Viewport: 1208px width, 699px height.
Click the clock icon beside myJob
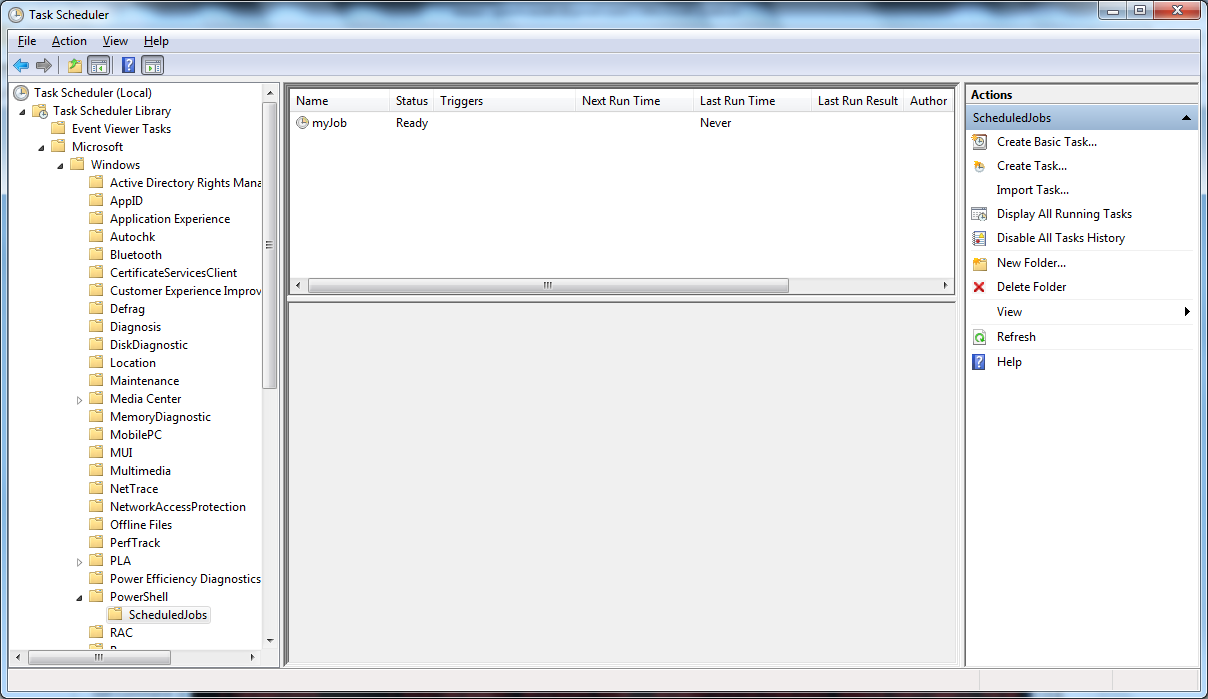point(303,123)
